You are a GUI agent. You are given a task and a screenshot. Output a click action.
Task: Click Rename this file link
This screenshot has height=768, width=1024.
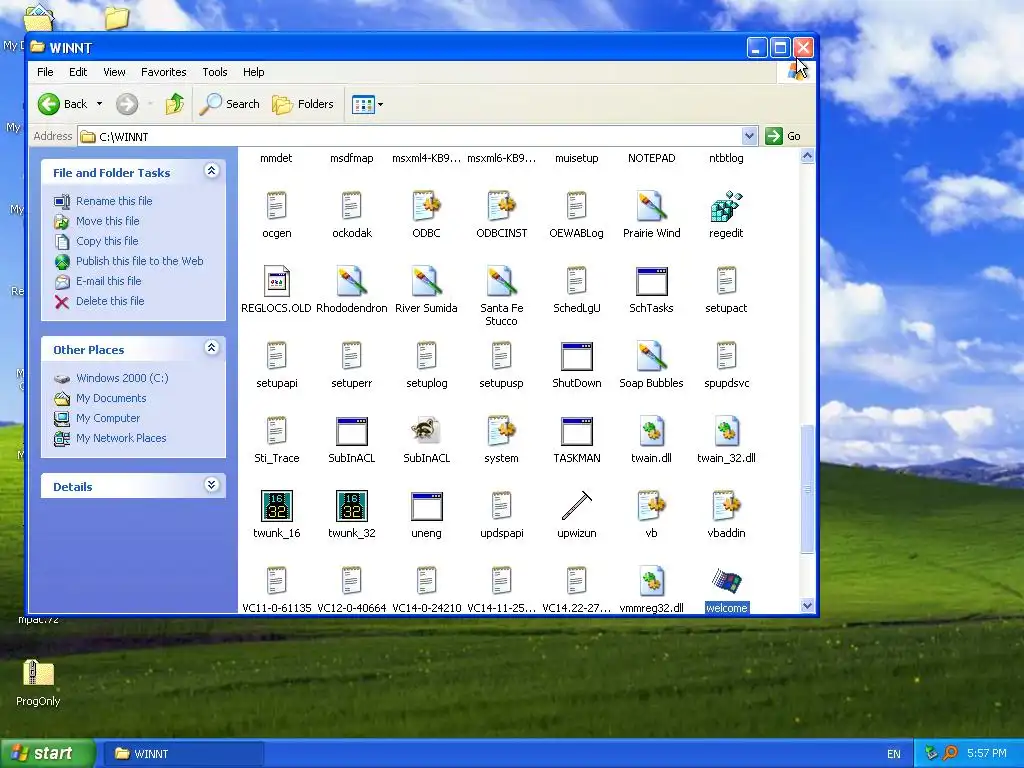[114, 201]
